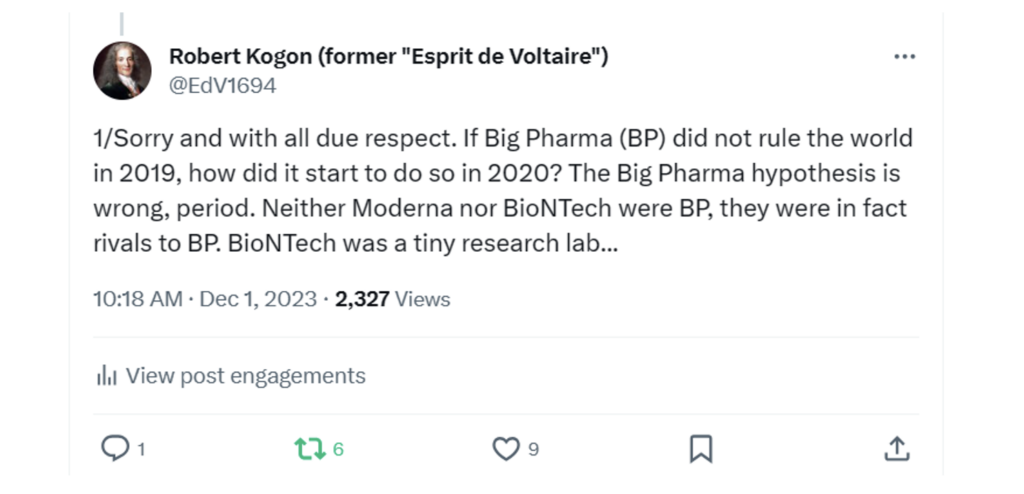Viewport: 1024px width, 494px height.
Task: Open Robert Kogon's display name link
Action: (x=388, y=56)
